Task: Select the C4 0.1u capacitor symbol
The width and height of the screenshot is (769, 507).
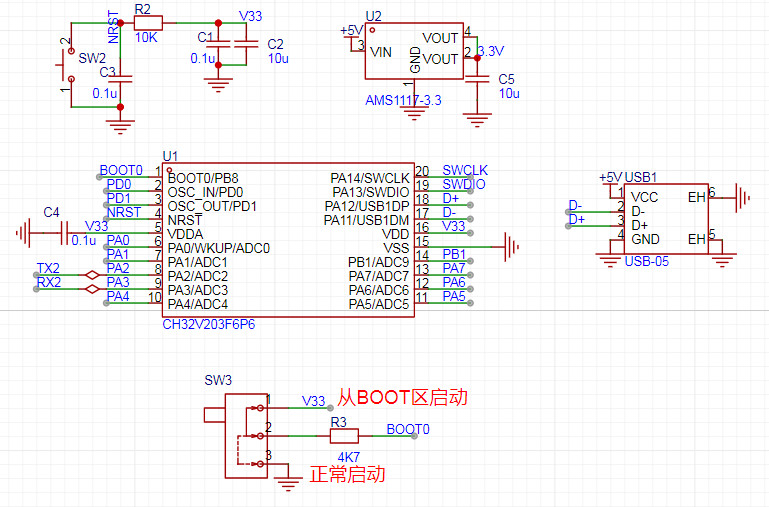Action: coord(61,234)
